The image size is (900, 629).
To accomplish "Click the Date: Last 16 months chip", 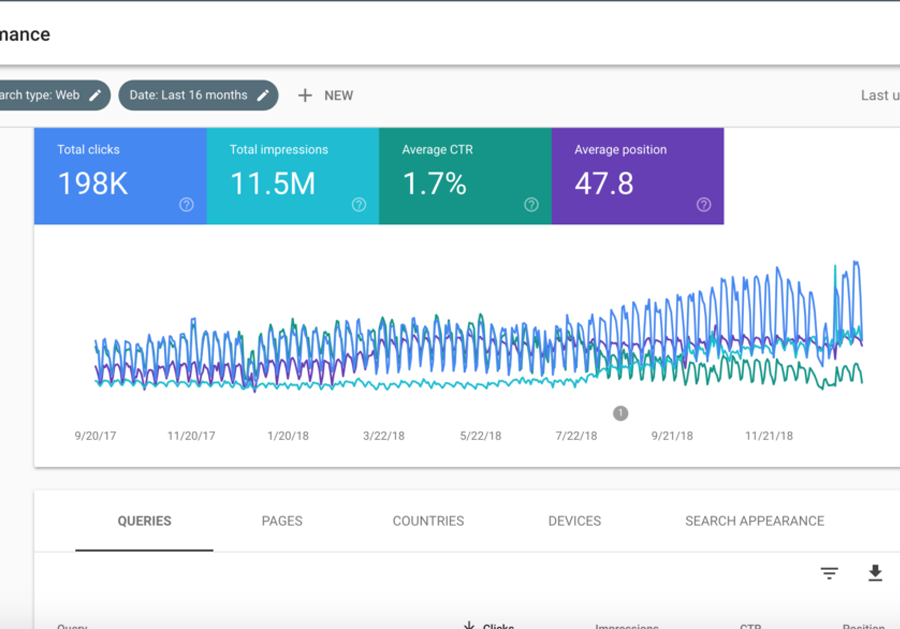I will tap(199, 95).
